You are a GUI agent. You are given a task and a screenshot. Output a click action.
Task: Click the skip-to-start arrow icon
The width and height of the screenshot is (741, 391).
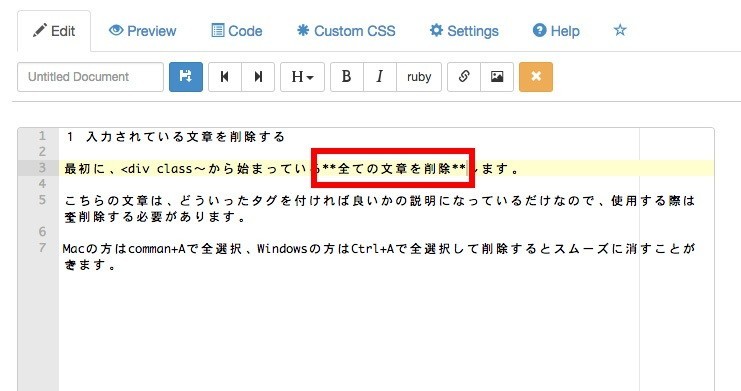225,77
